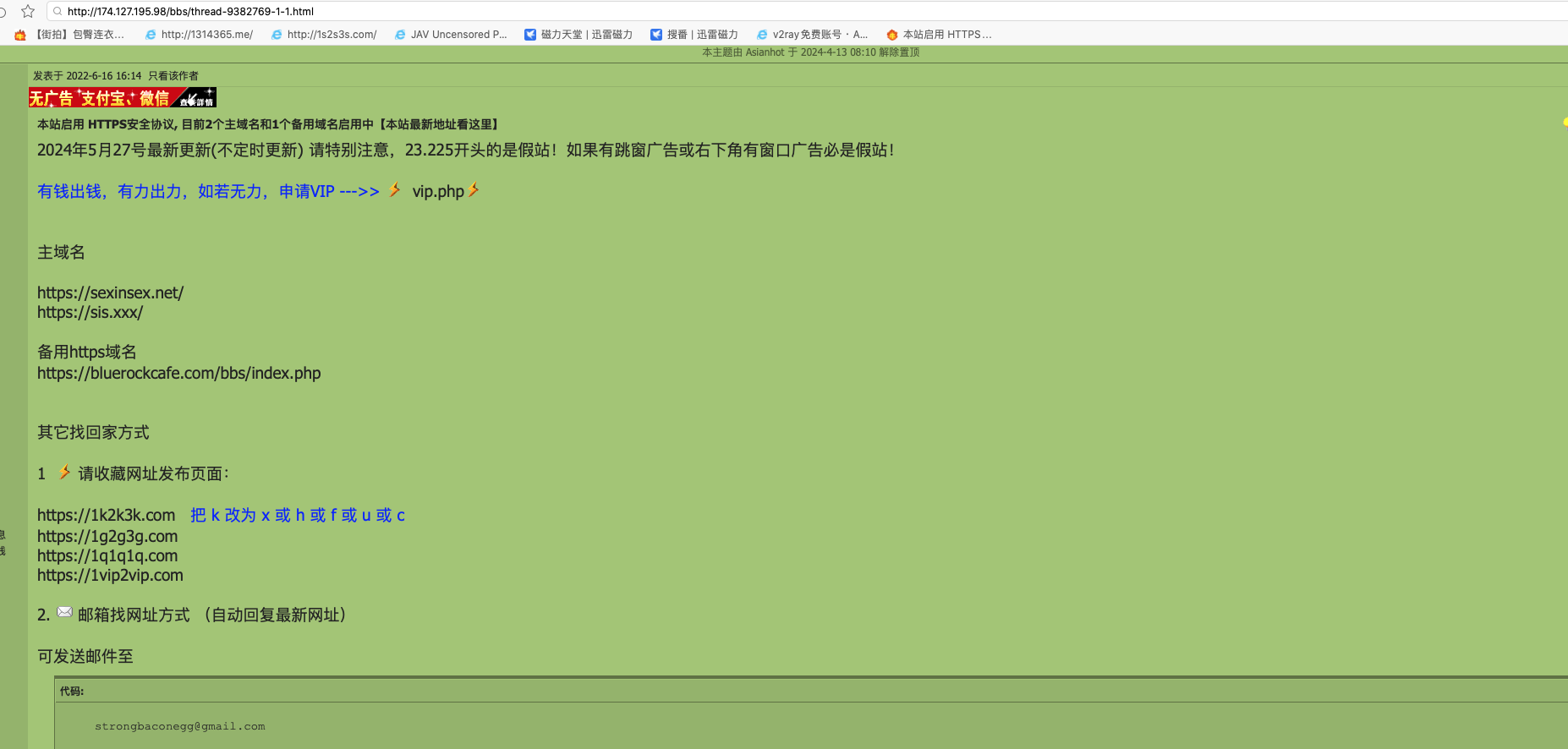The image size is (1568, 749).
Task: Click the lightning icon after vip.php
Action: [x=474, y=190]
